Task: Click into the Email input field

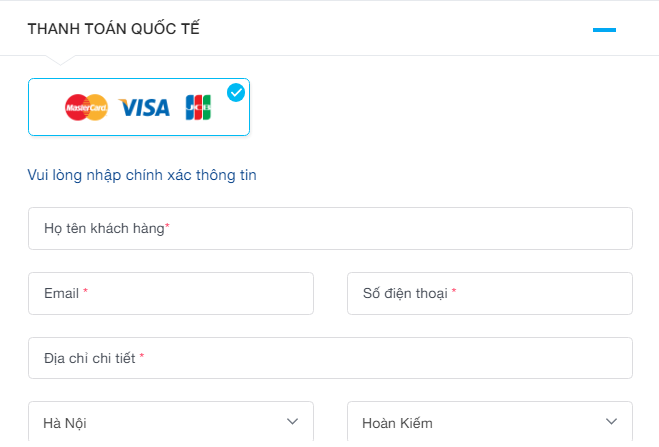Action: [171, 293]
